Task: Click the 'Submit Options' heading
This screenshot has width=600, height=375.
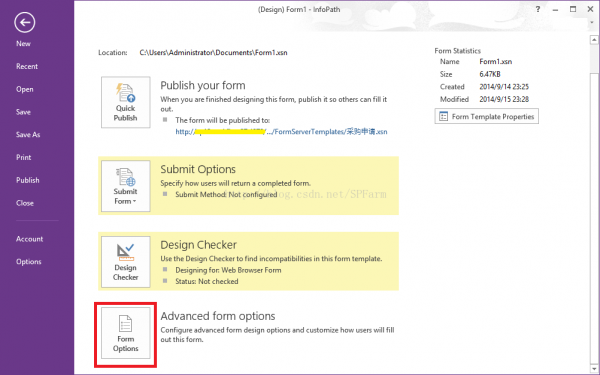Action: point(198,169)
